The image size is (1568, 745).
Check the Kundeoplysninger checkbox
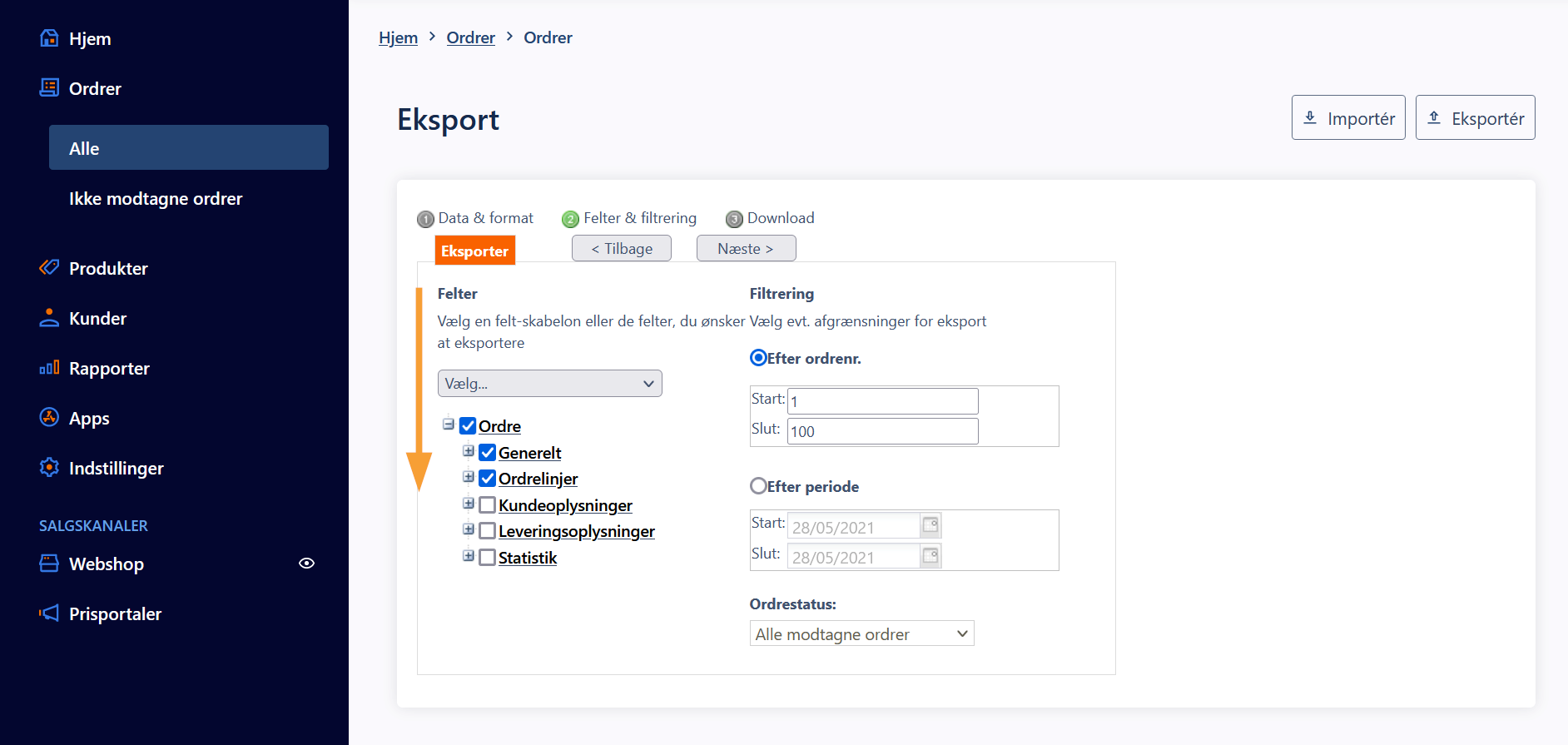coord(488,505)
